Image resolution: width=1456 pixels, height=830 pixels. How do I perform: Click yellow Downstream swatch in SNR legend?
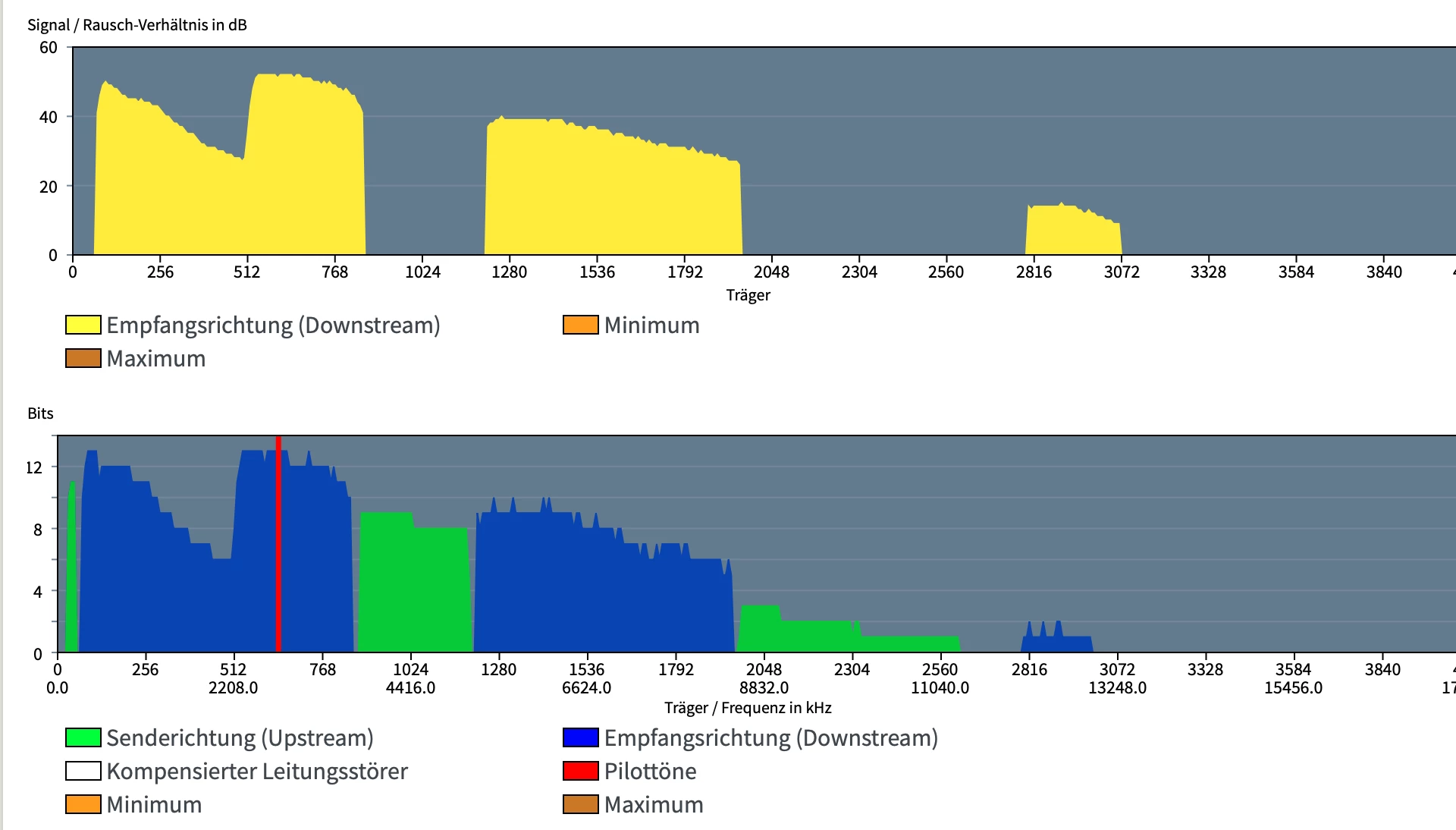[x=83, y=325]
